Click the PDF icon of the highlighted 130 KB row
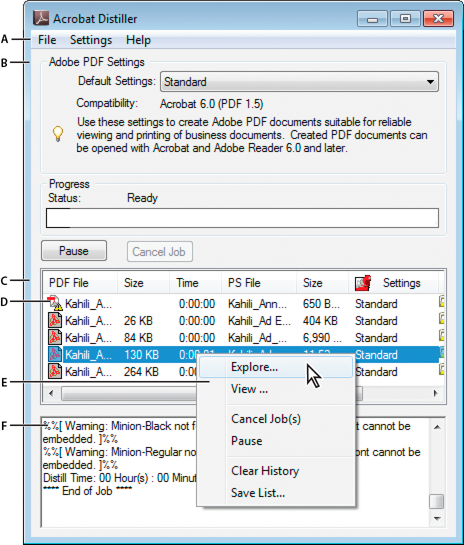Screen dimensions: 464x545 click(55, 355)
